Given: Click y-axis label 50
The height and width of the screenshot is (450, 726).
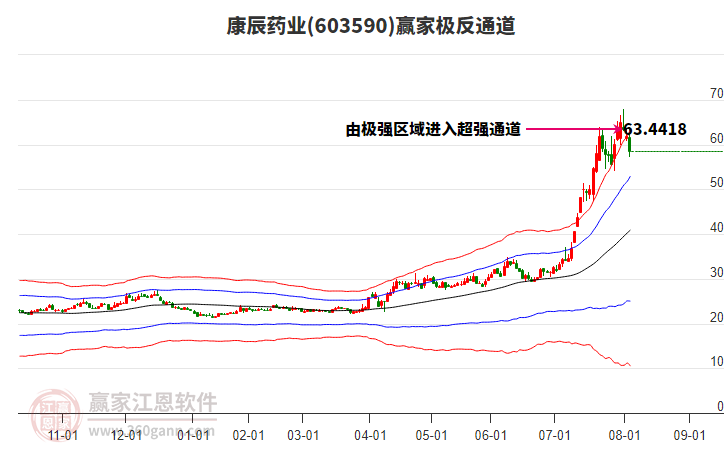Looking at the screenshot, I should [717, 183].
